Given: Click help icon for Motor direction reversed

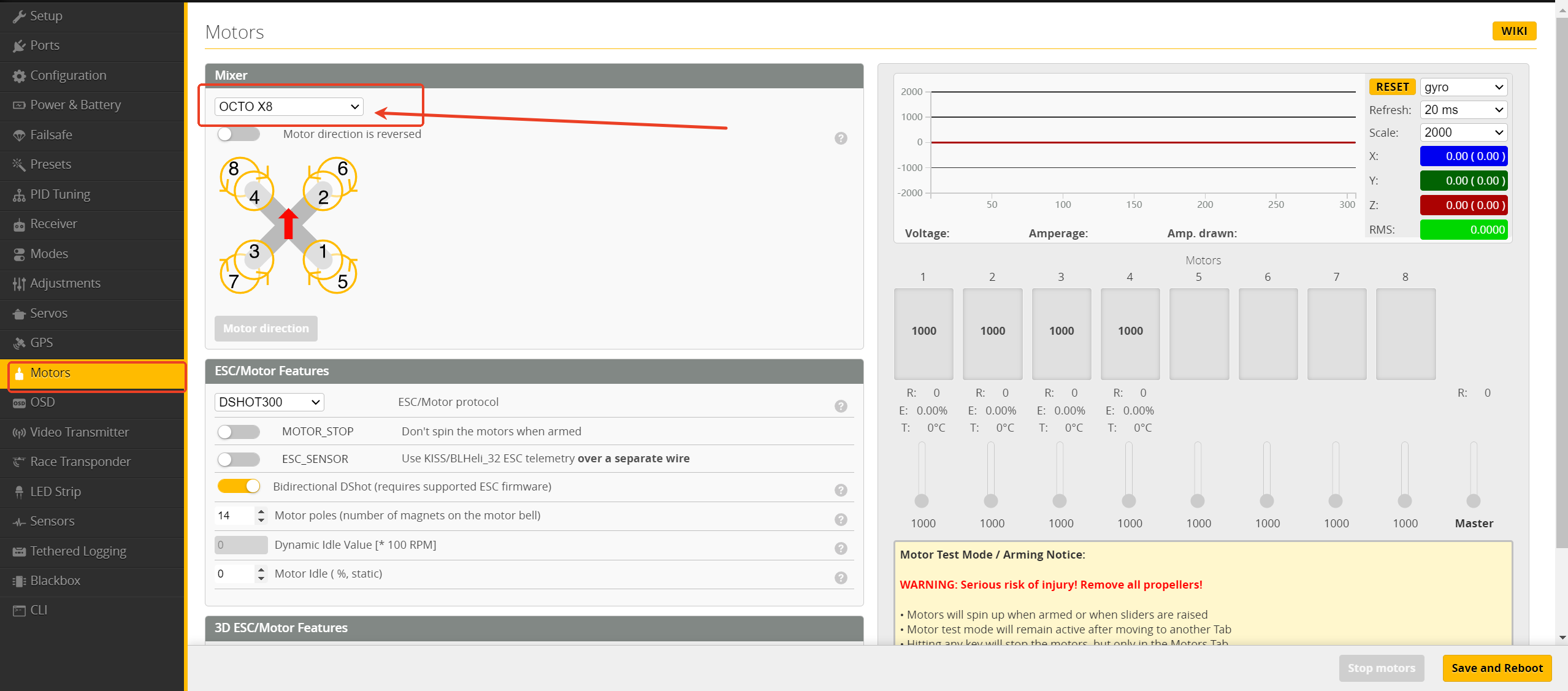Looking at the screenshot, I should pyautogui.click(x=841, y=138).
